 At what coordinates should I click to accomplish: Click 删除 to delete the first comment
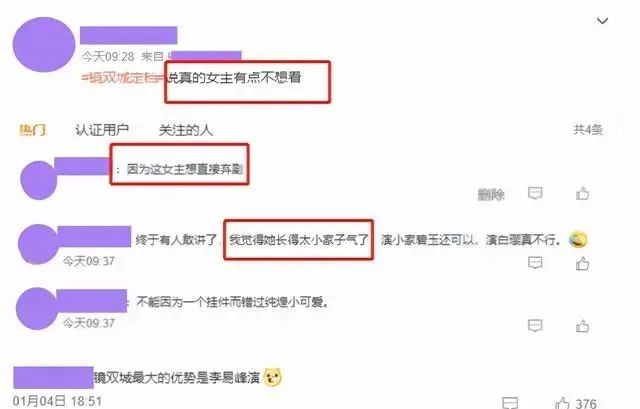[x=491, y=195]
